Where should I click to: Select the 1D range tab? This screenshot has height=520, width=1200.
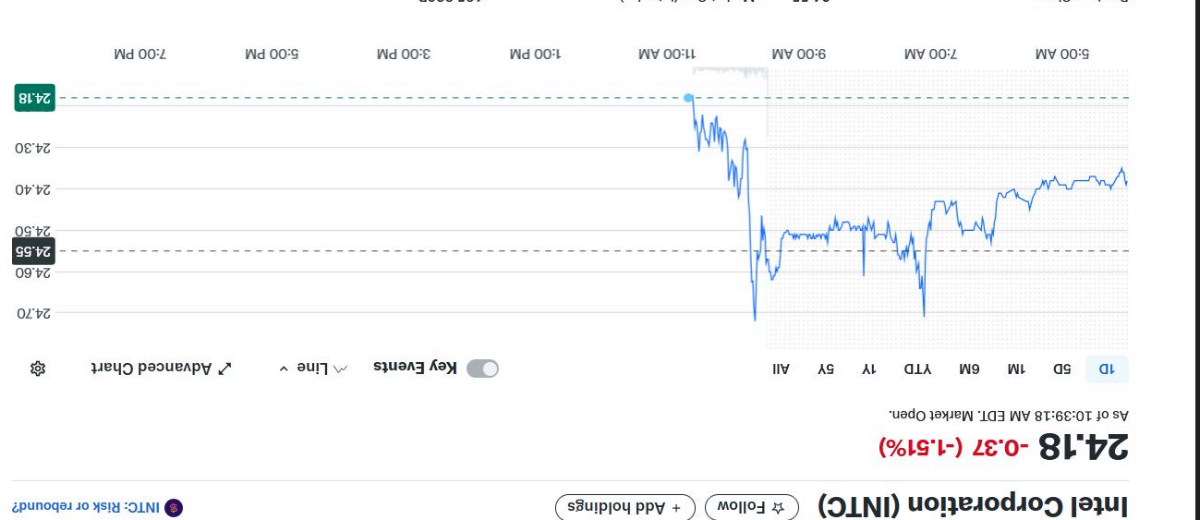[1107, 368]
